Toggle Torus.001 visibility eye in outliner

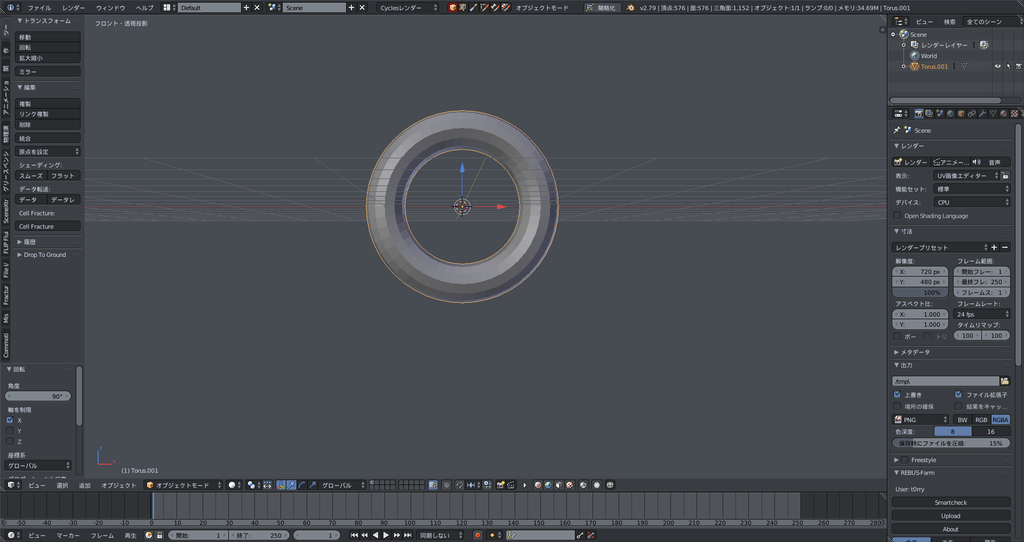pyautogui.click(x=997, y=67)
